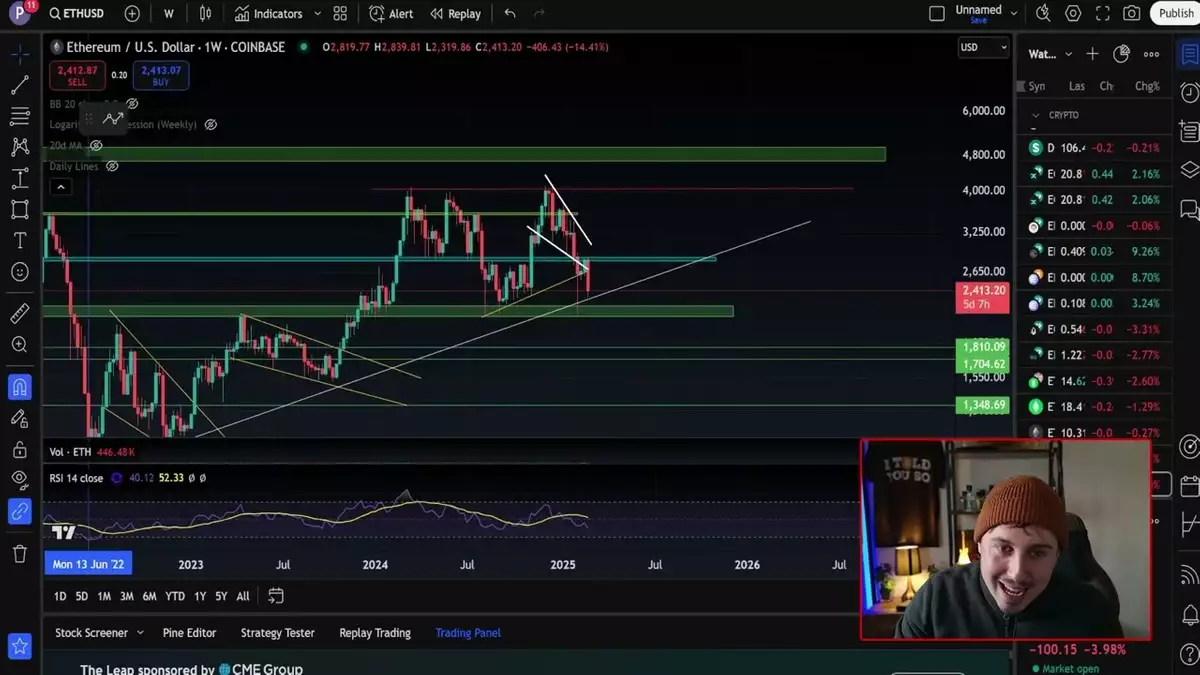Viewport: 1200px width, 675px height.
Task: Open the emoji icons tool
Action: (x=20, y=272)
